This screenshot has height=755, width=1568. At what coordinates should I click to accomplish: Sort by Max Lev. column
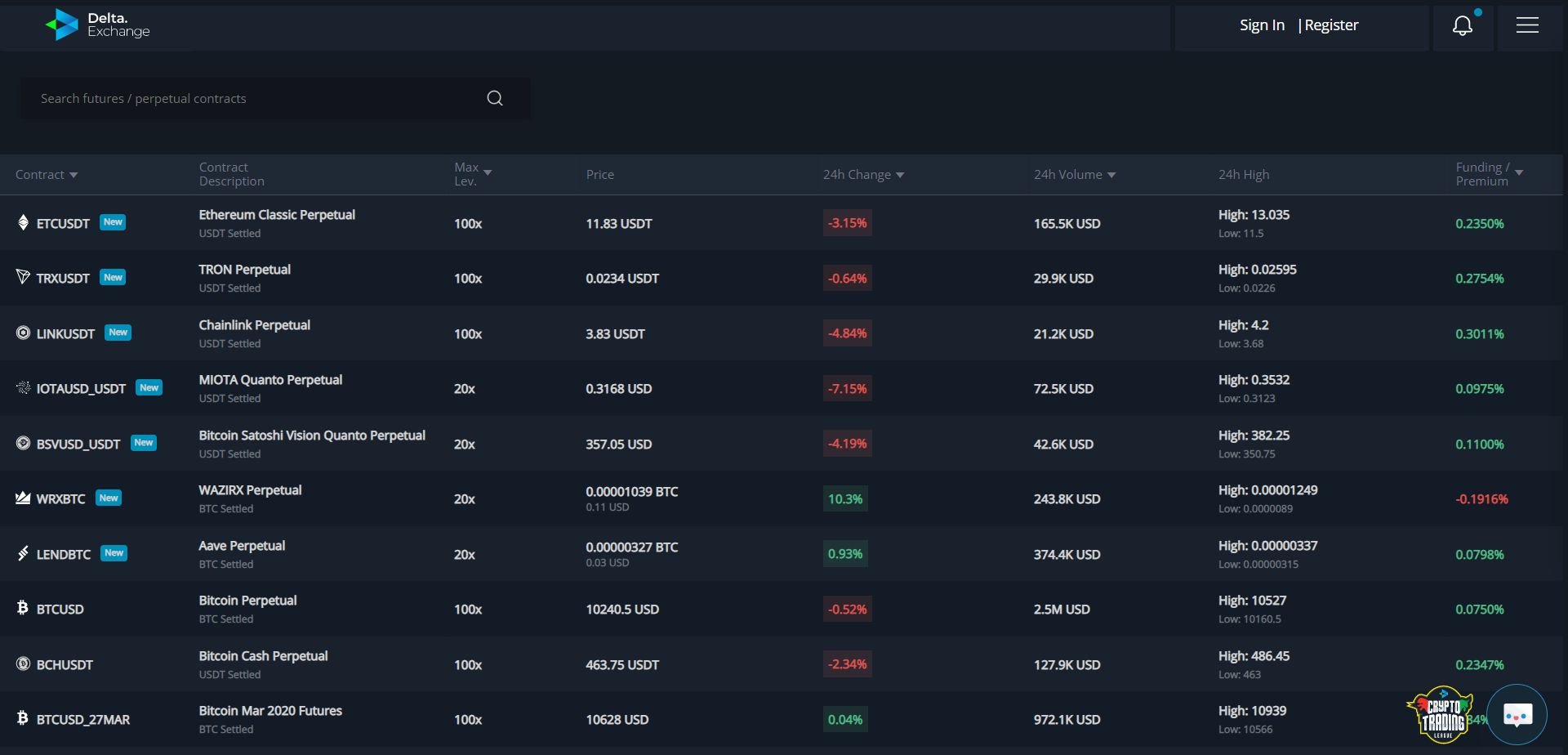click(473, 174)
